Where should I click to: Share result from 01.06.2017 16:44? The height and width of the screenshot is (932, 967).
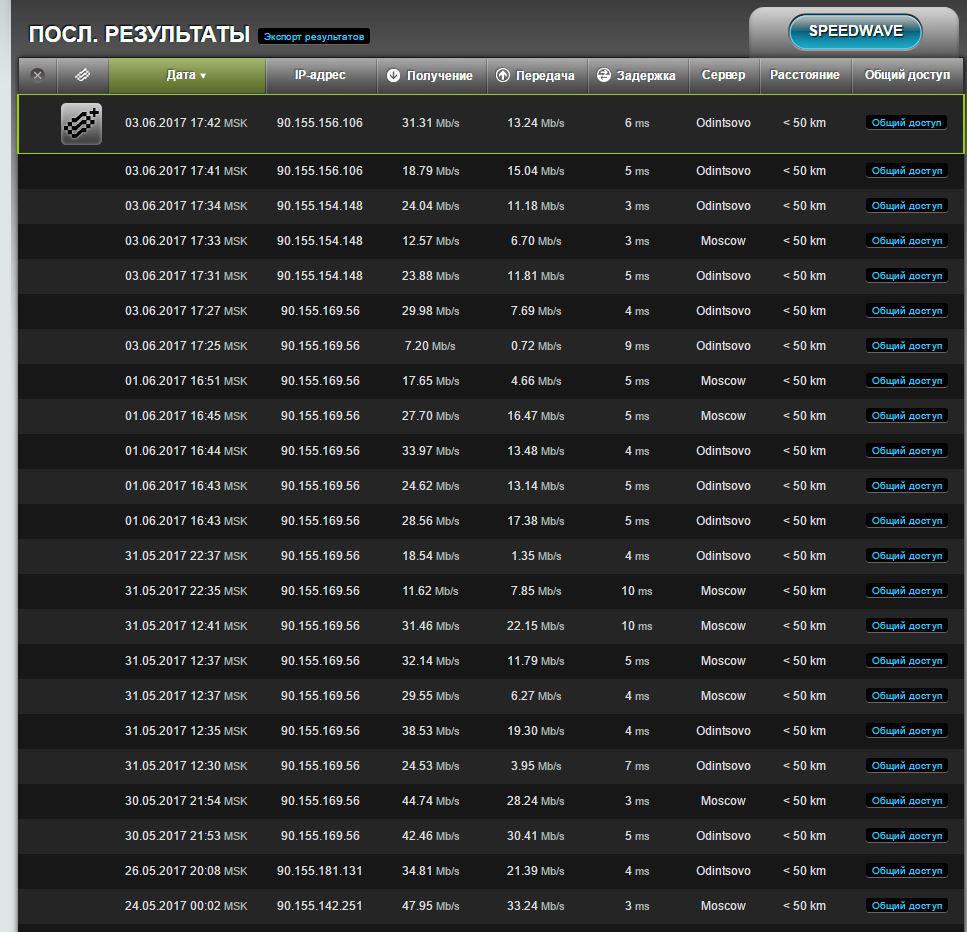(907, 451)
